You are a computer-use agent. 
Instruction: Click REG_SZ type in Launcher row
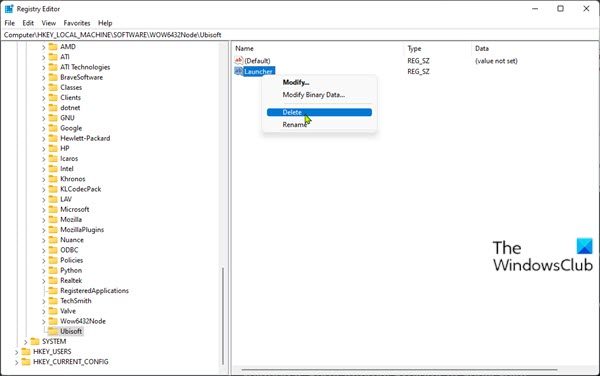(x=418, y=72)
